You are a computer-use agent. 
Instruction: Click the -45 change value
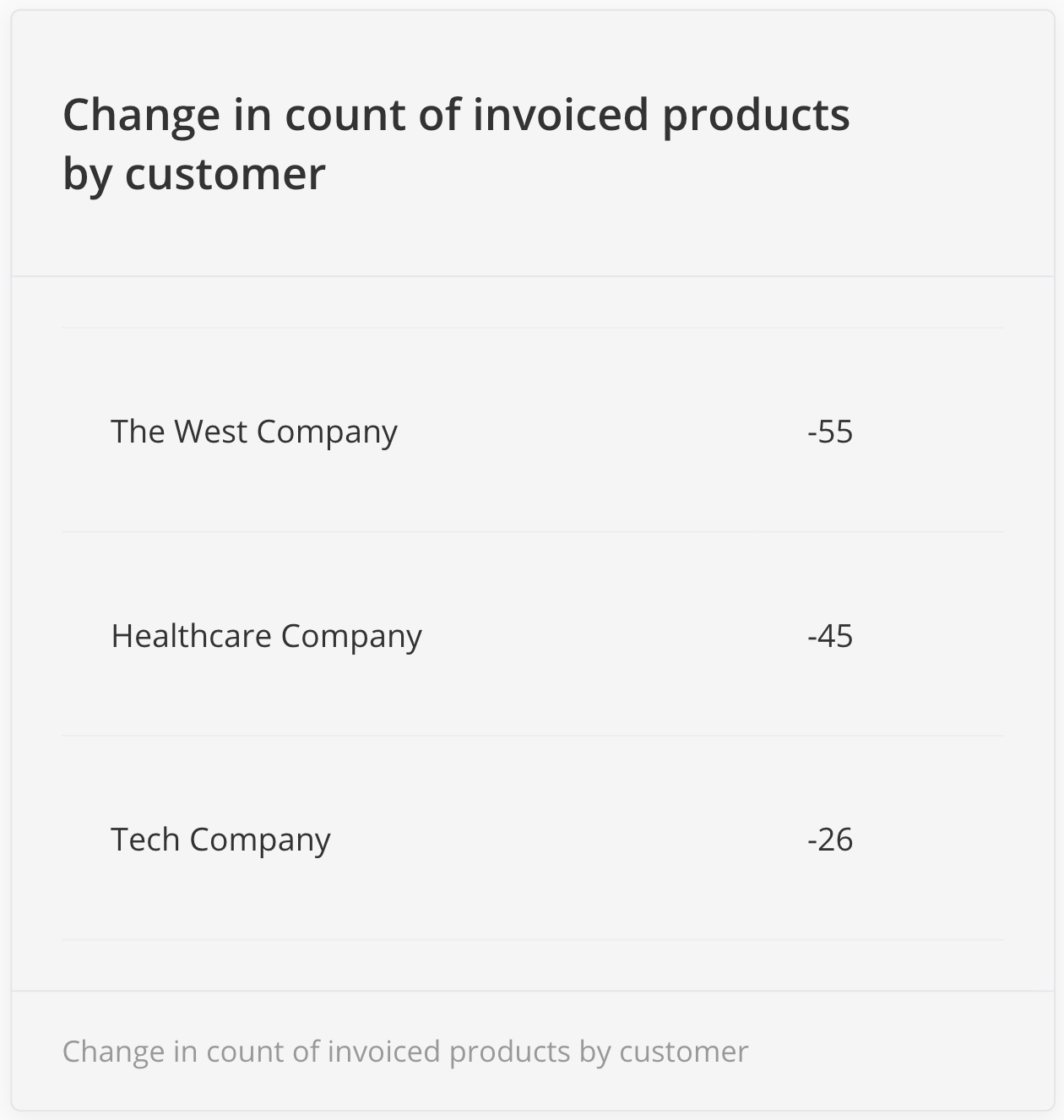(x=829, y=636)
